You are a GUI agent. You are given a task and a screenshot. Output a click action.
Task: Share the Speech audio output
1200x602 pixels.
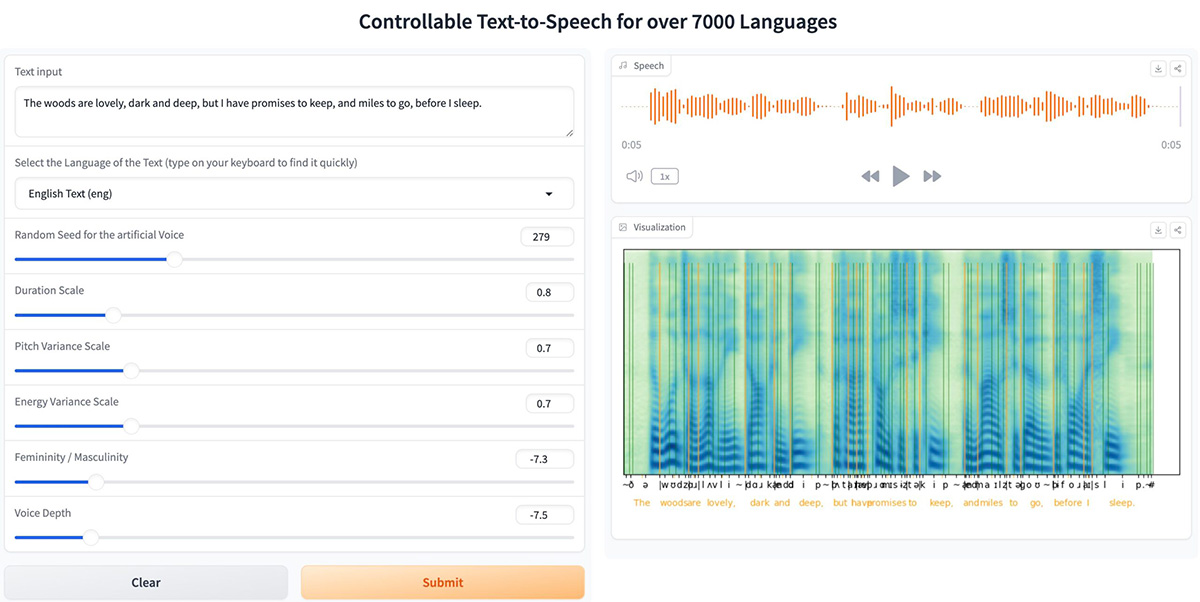pyautogui.click(x=1178, y=69)
